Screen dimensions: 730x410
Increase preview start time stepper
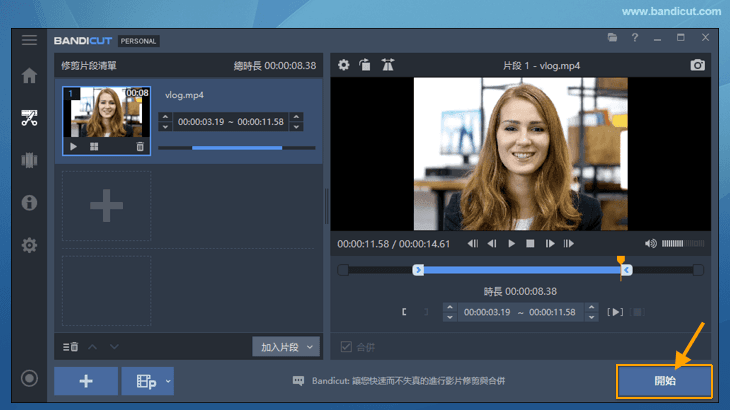click(450, 307)
